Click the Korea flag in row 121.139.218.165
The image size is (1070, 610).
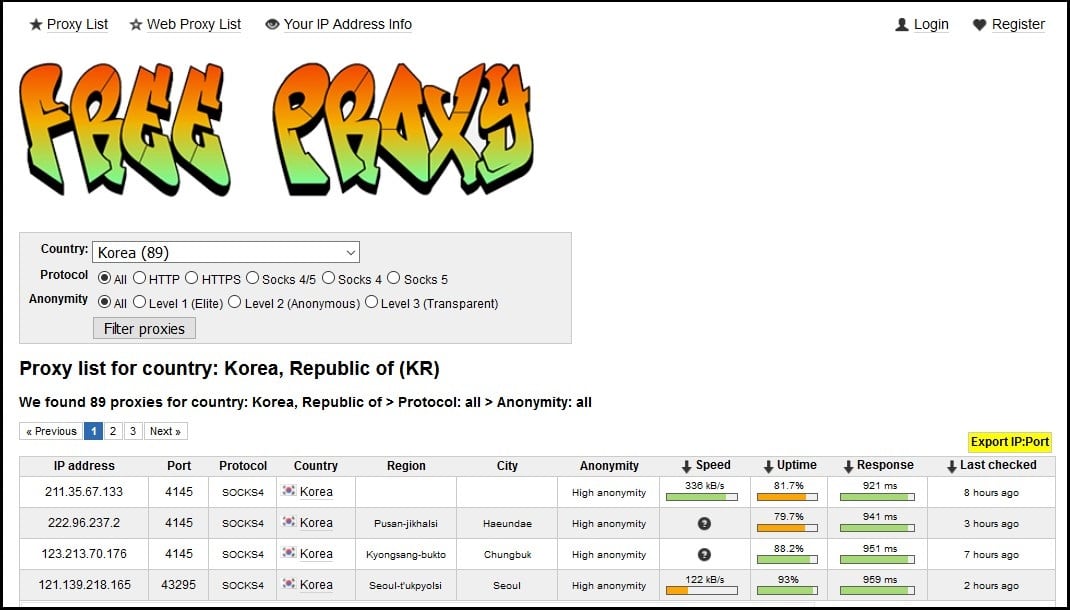click(289, 583)
